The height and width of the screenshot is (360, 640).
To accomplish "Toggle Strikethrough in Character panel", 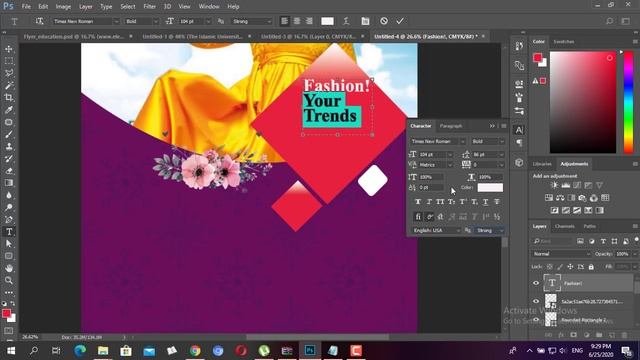I will click(x=497, y=202).
